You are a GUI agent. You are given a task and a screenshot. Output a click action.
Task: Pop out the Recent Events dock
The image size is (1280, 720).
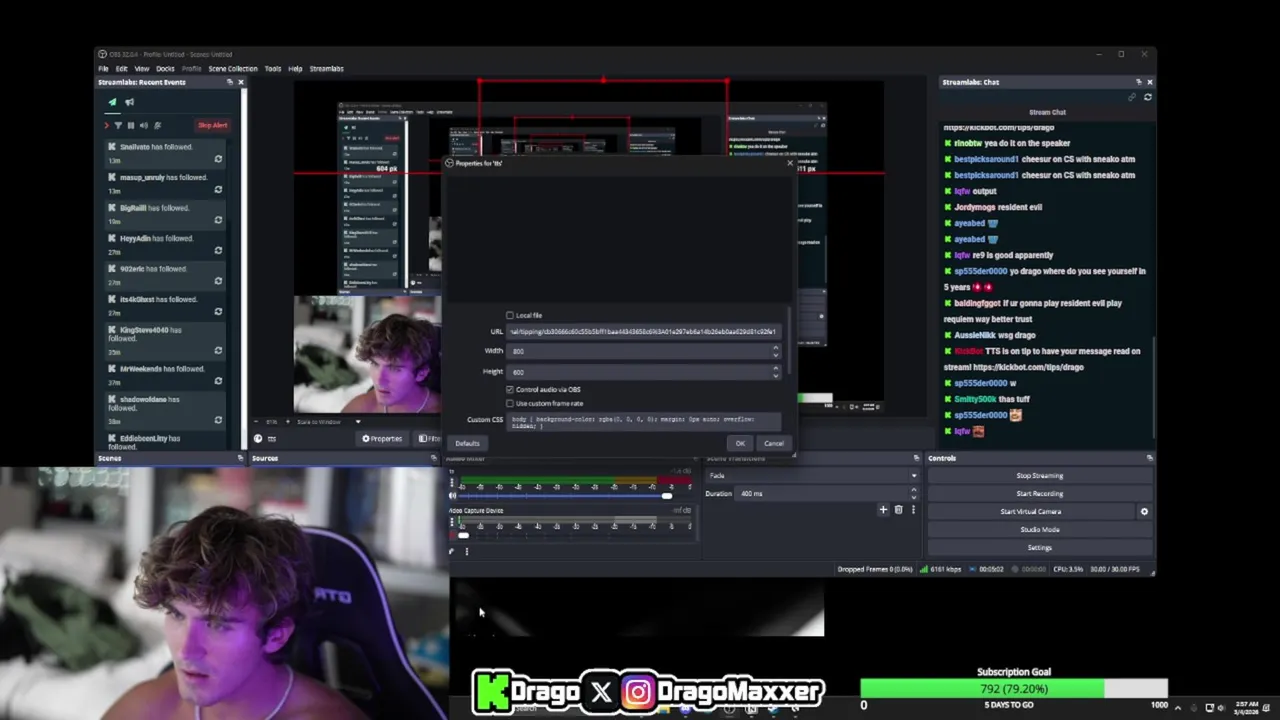[229, 82]
